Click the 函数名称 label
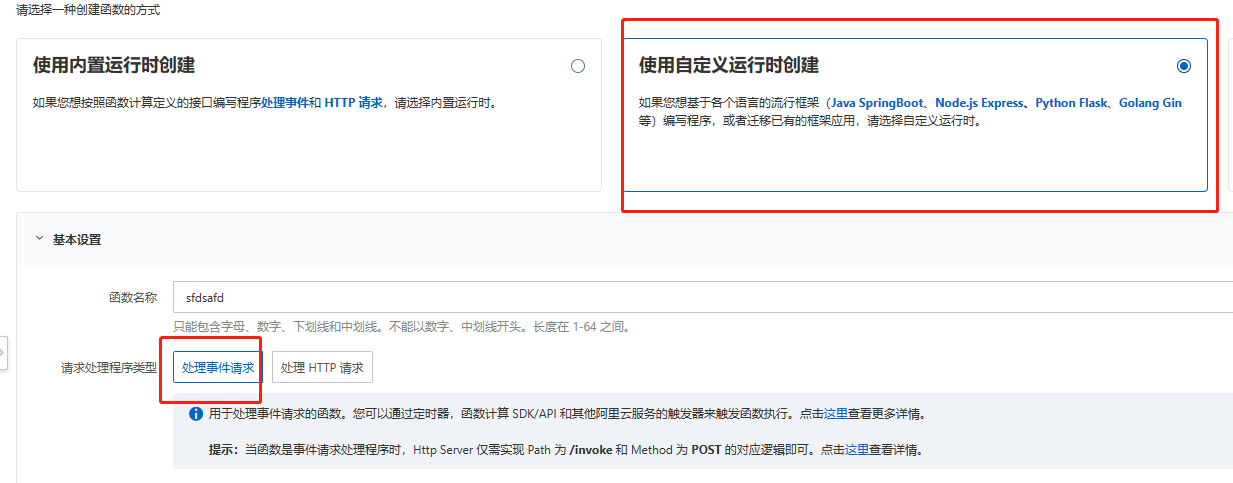The width and height of the screenshot is (1233, 483). (133, 297)
